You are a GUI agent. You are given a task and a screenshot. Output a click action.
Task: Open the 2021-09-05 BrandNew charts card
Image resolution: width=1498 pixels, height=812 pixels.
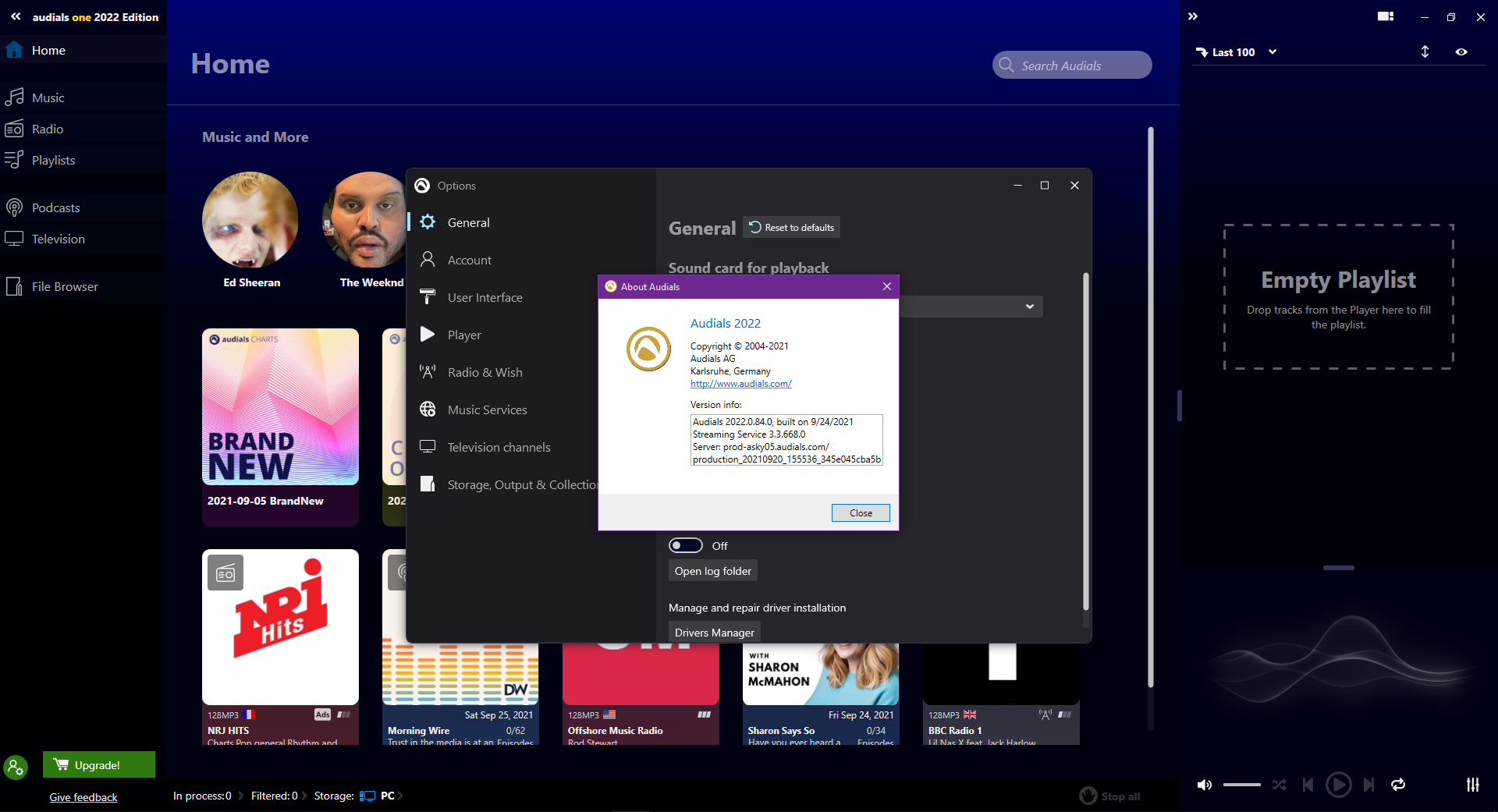coord(280,426)
